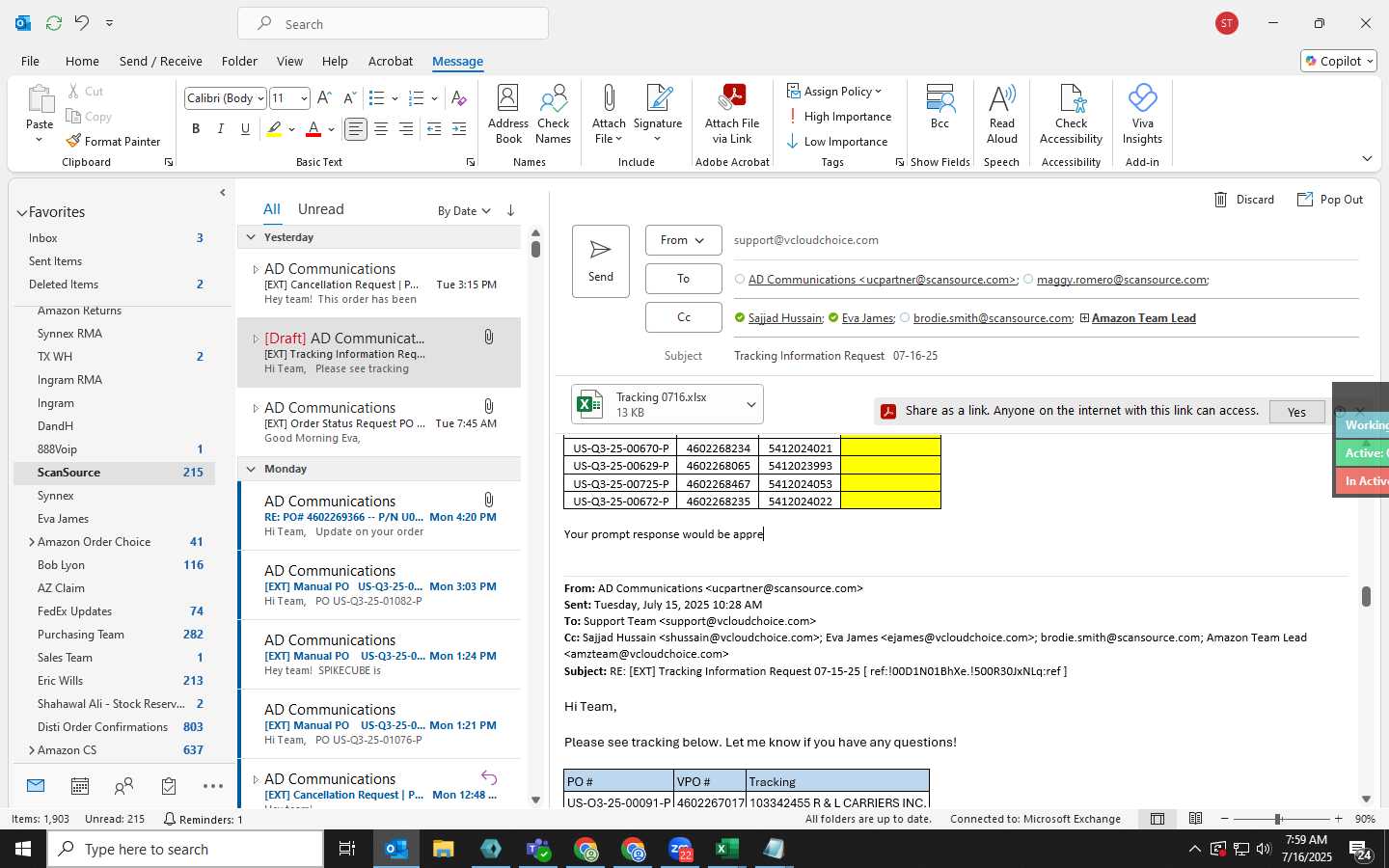Click the Send button
This screenshot has width=1389, height=868.
[601, 261]
